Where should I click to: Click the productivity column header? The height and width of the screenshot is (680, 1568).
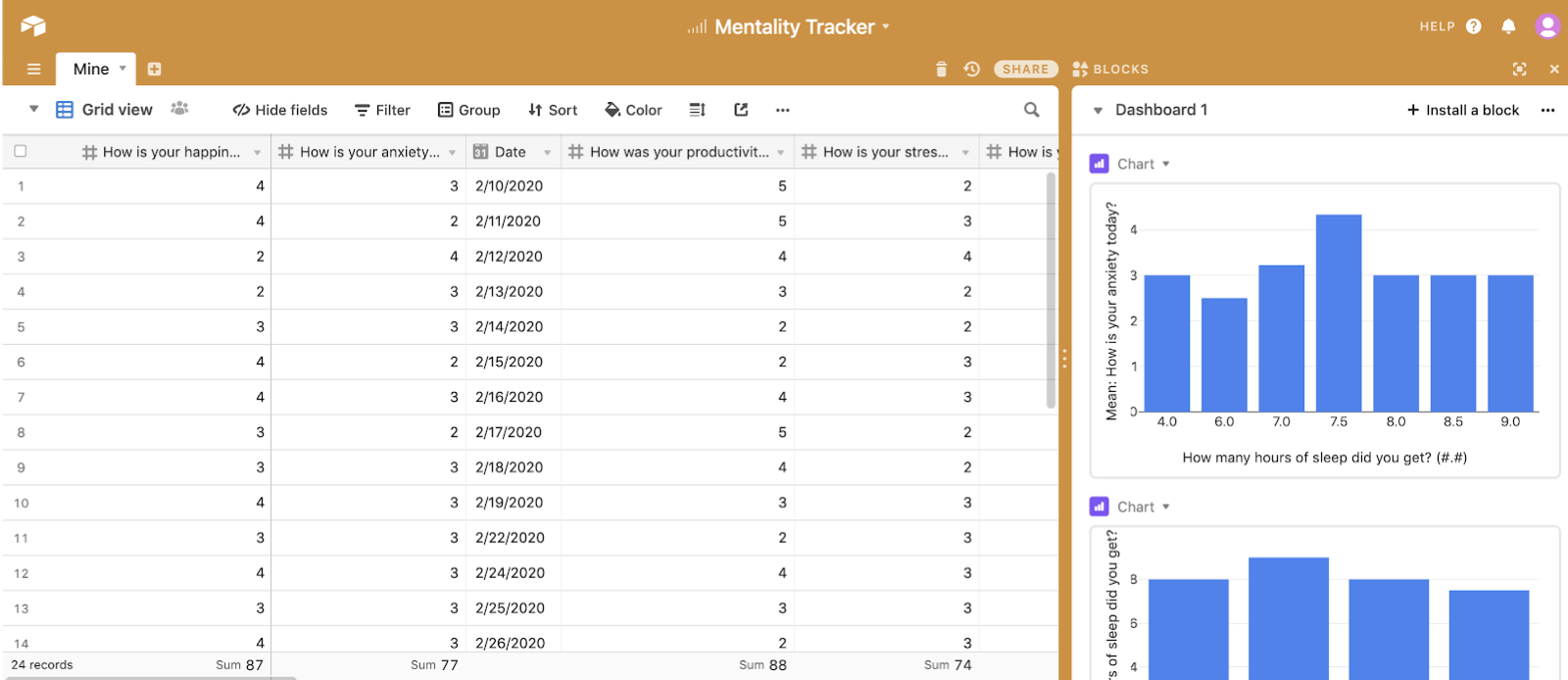coord(677,152)
